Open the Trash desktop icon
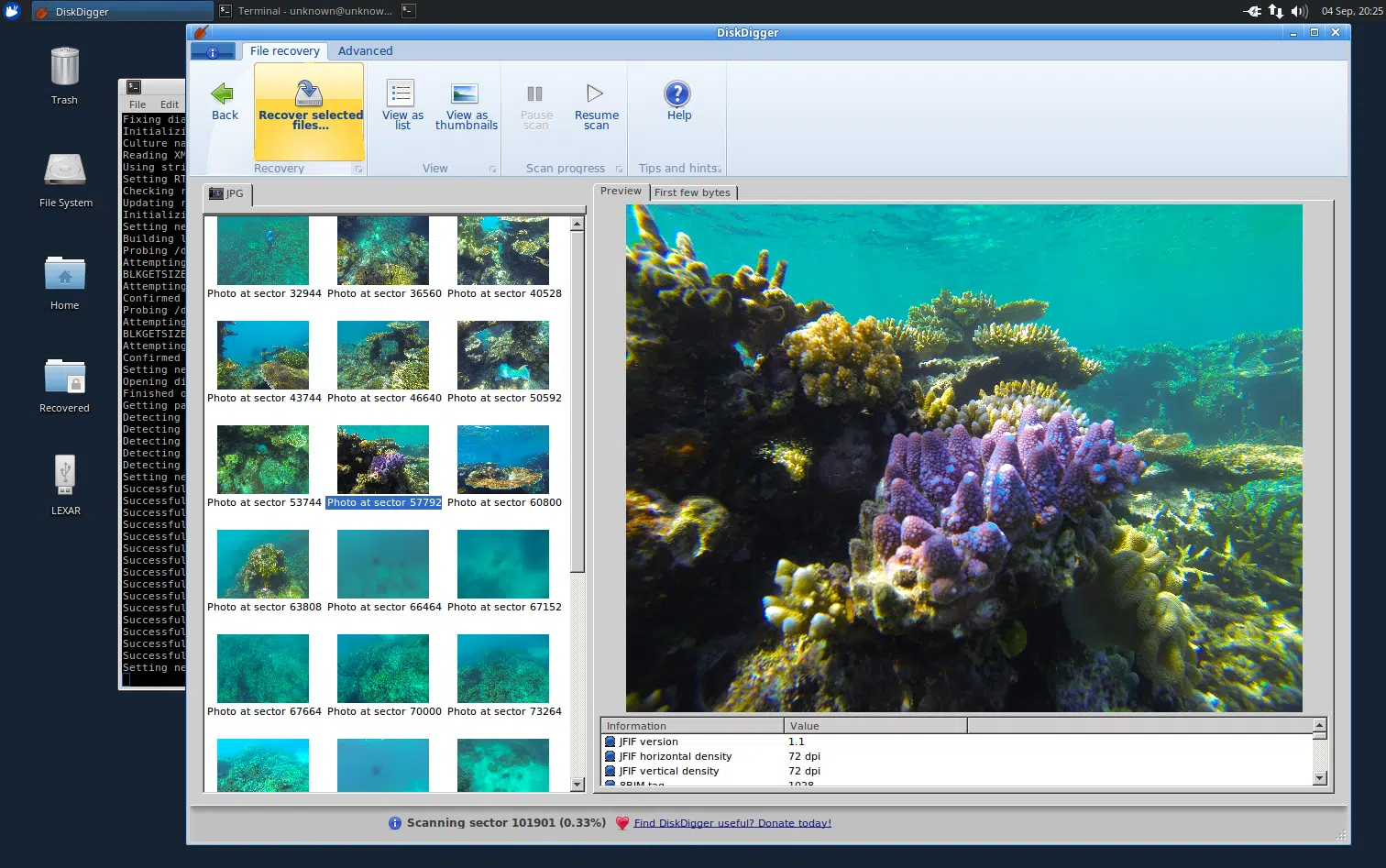Viewport: 1386px width, 868px height. [x=64, y=69]
